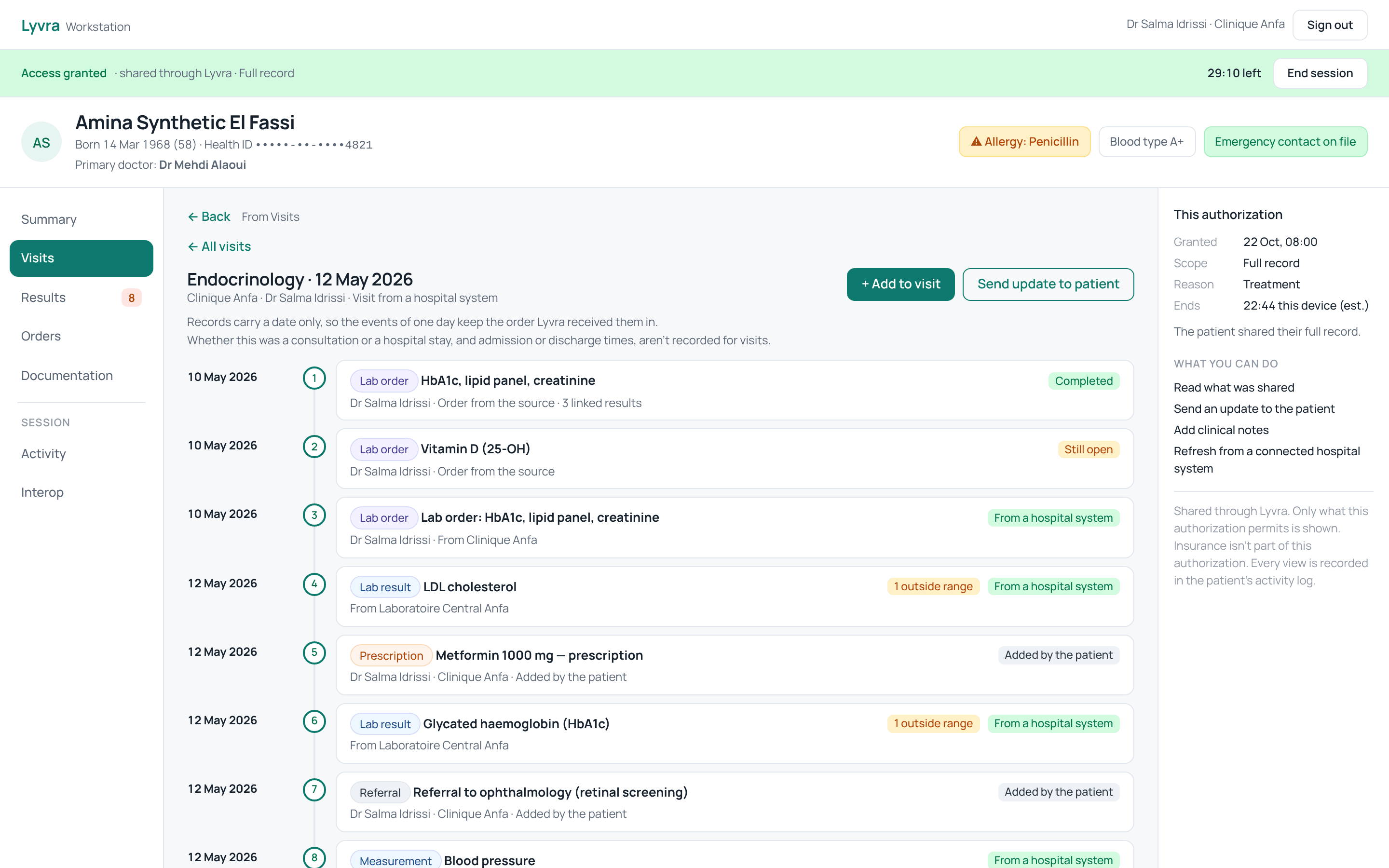The width and height of the screenshot is (1389, 868).
Task: Click the Still open status tag
Action: [1088, 449]
